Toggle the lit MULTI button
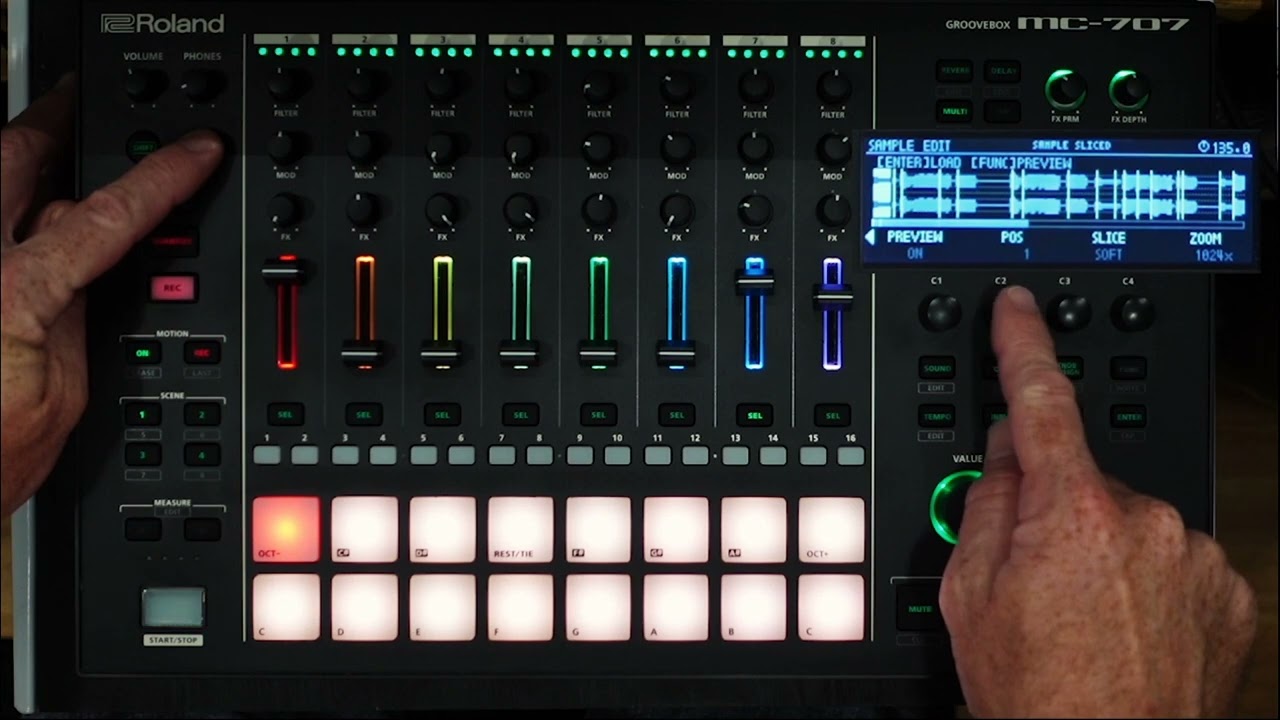Image resolution: width=1280 pixels, height=720 pixels. [x=954, y=111]
